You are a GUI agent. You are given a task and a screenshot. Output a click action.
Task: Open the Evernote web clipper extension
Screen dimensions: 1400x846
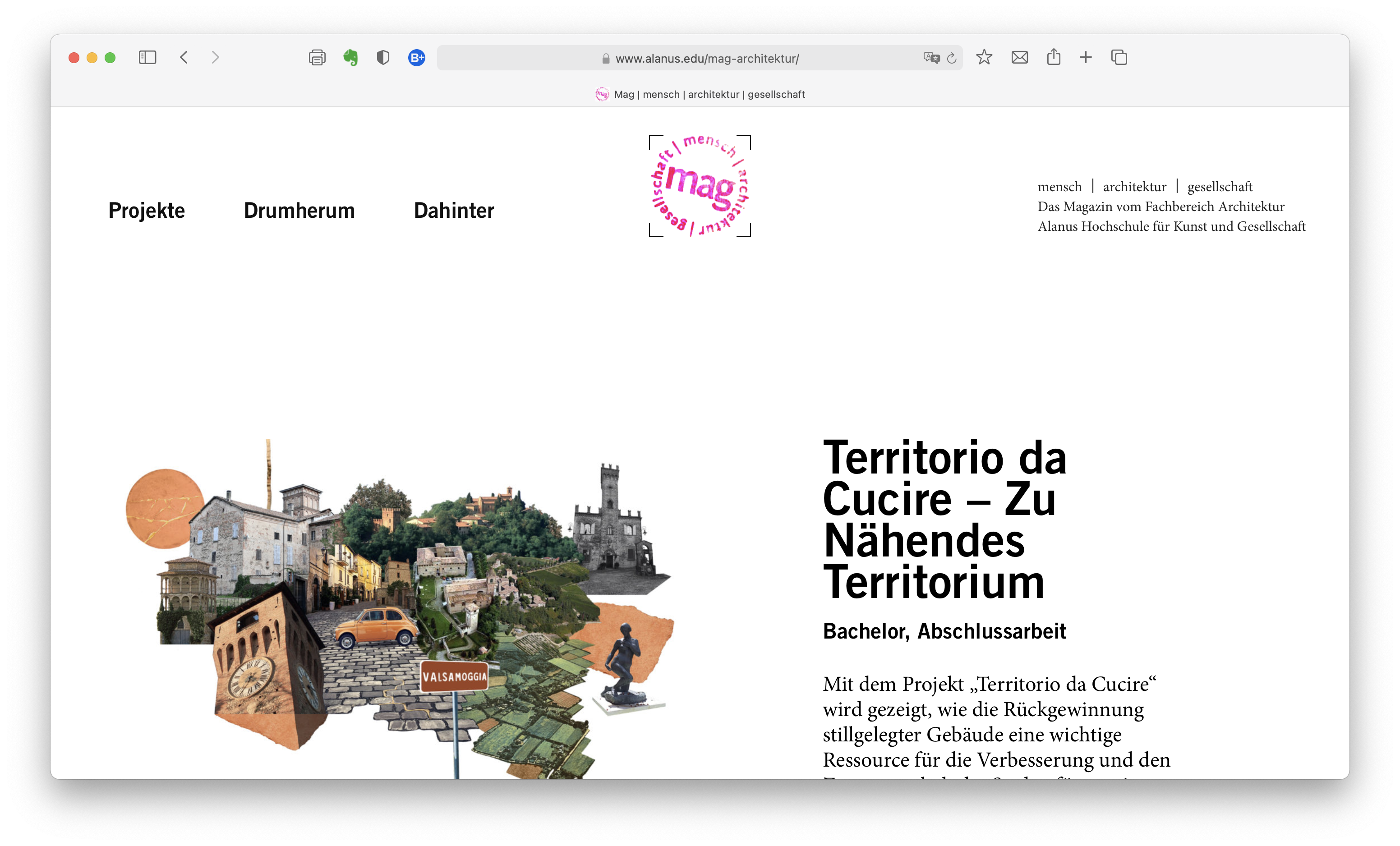[x=350, y=57]
